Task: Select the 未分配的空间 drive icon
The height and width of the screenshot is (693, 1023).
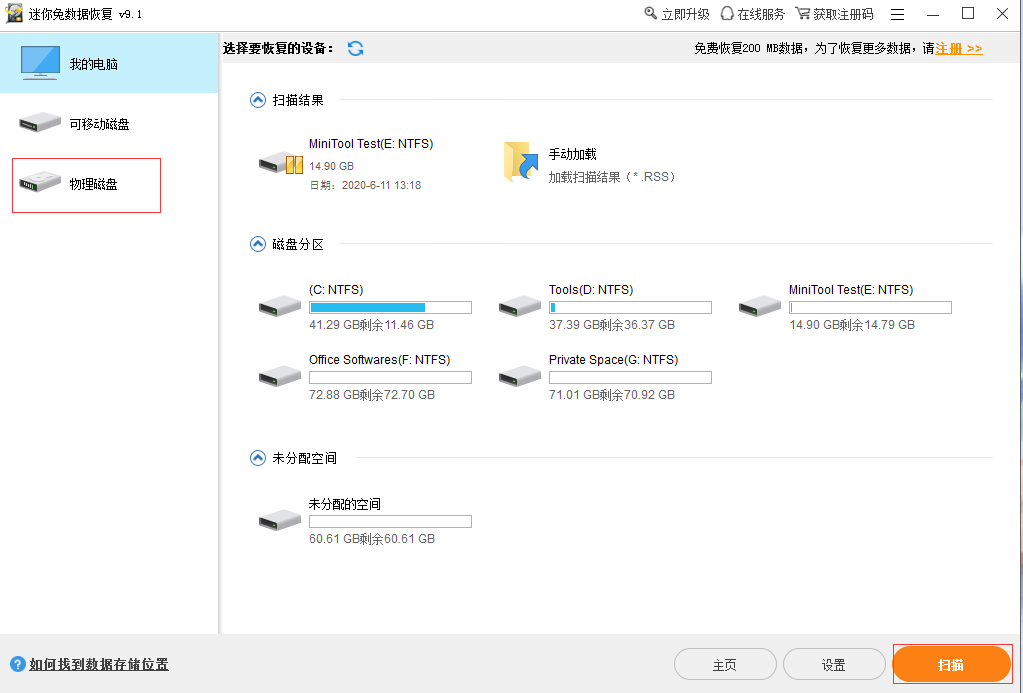Action: pyautogui.click(x=280, y=520)
